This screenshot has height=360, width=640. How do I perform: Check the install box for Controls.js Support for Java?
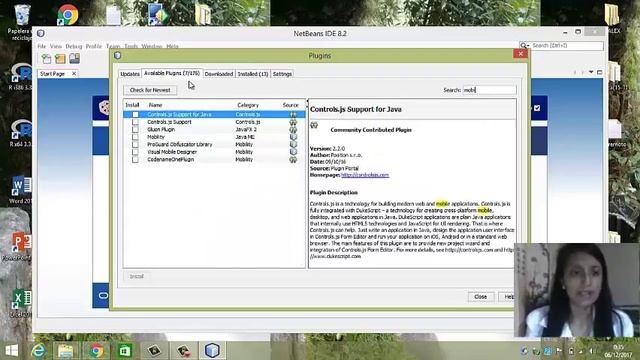135,115
